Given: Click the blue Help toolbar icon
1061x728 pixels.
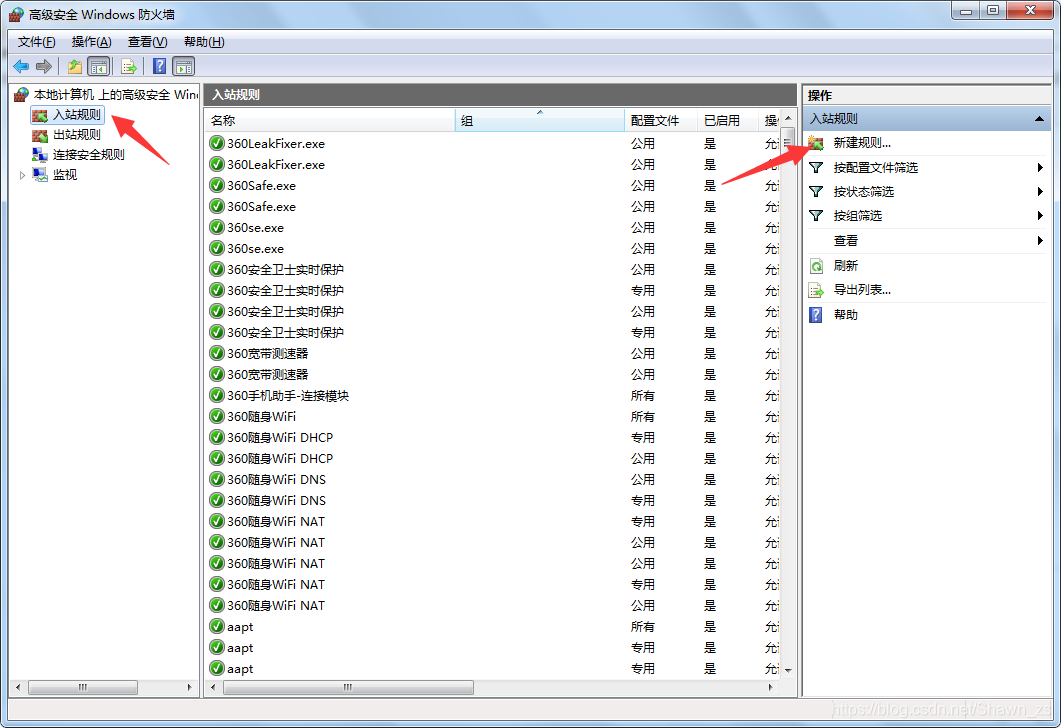Looking at the screenshot, I should [159, 66].
